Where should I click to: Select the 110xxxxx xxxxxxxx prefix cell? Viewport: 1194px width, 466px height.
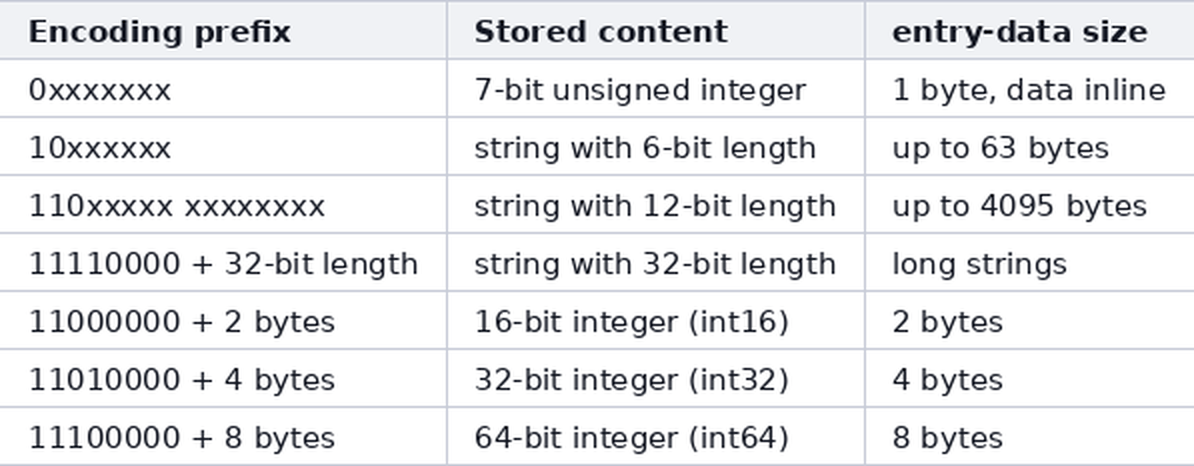(223, 205)
